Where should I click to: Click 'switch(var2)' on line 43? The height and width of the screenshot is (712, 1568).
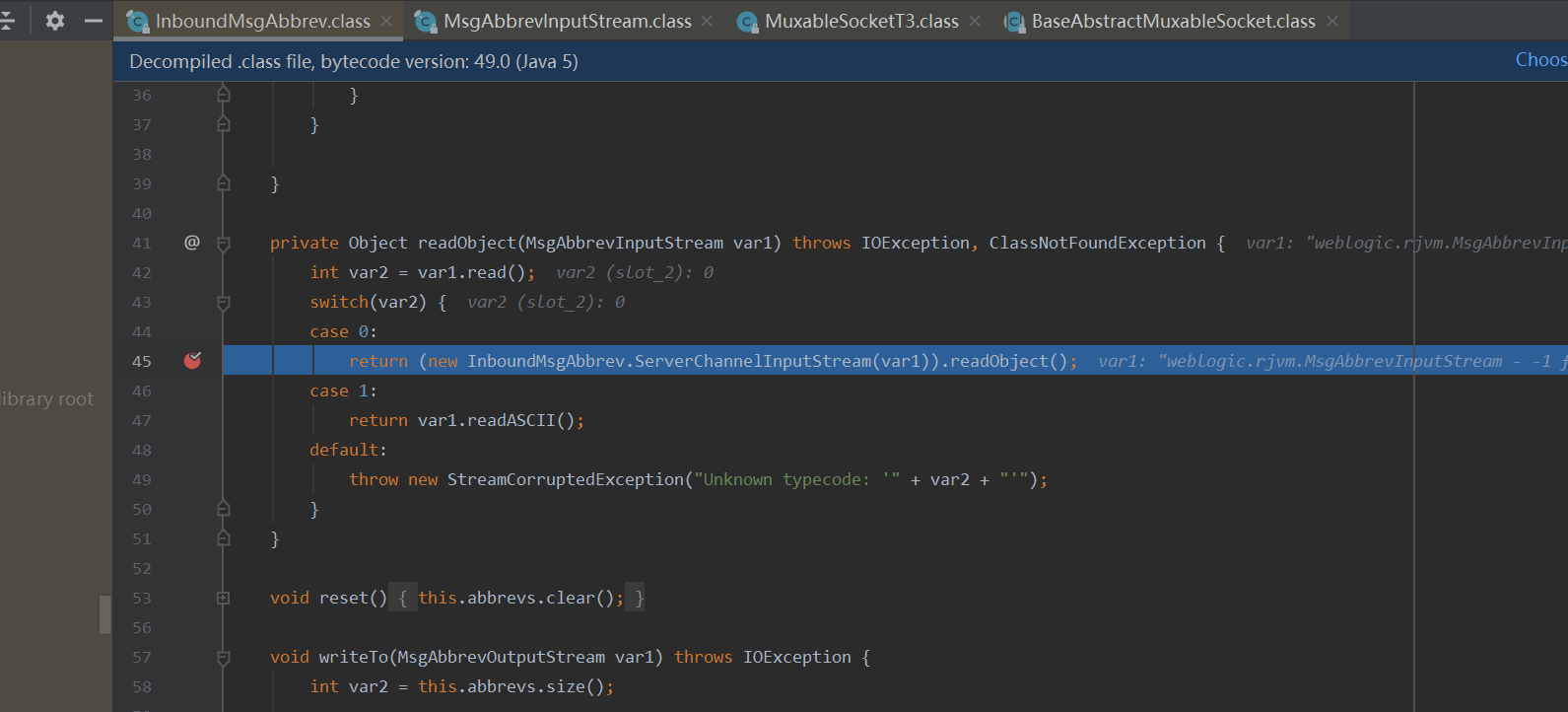[368, 302]
